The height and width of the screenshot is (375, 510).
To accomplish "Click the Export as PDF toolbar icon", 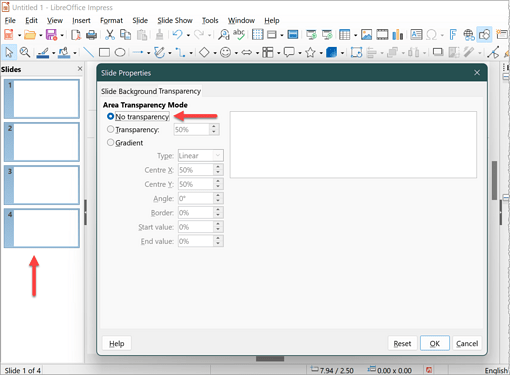I will (x=76, y=35).
